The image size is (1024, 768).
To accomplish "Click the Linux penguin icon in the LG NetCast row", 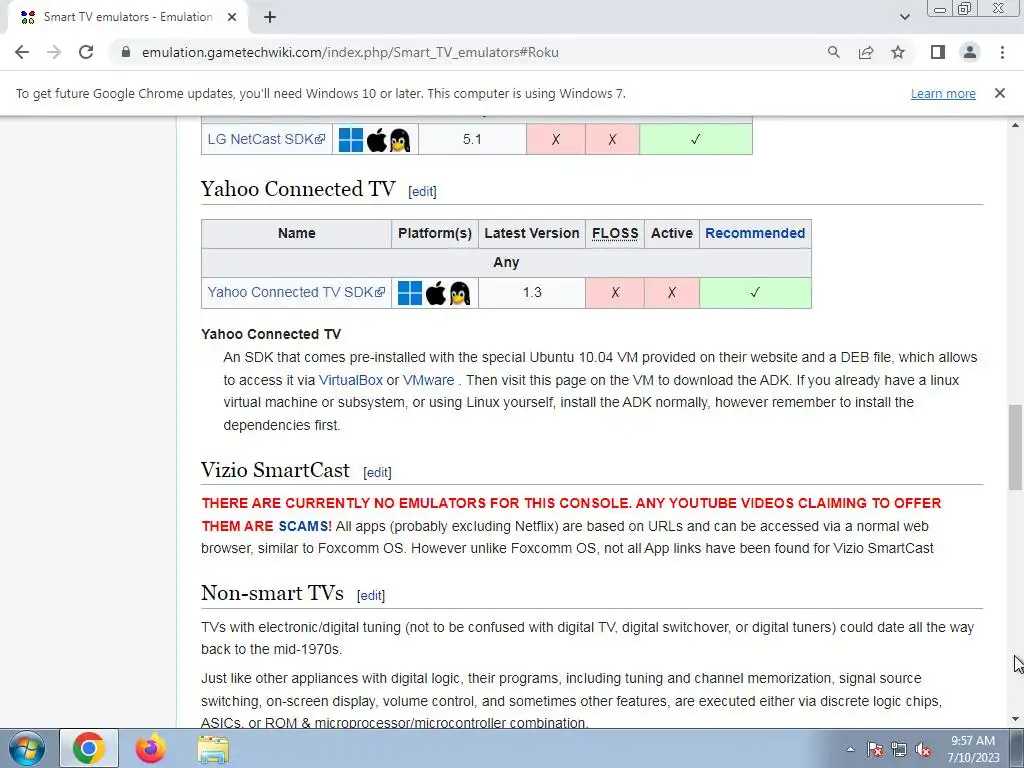I will pos(400,140).
